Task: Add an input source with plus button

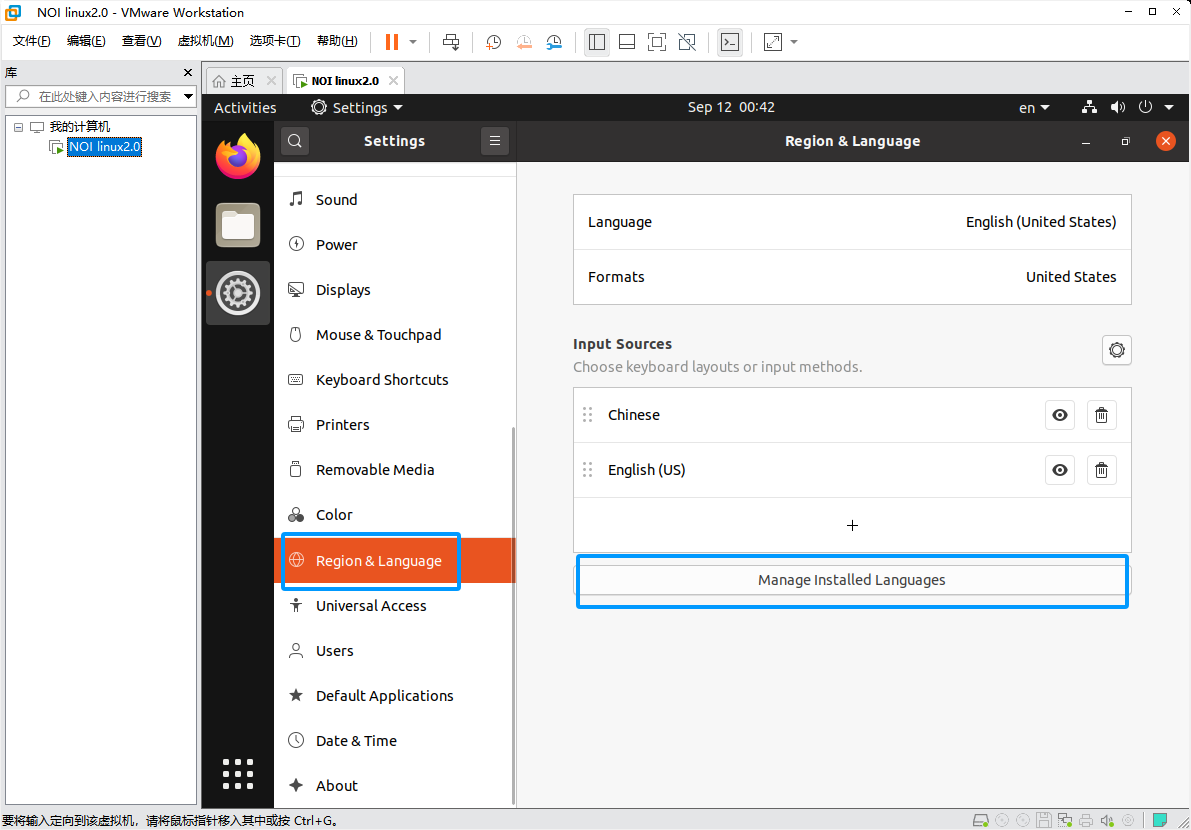Action: click(852, 525)
